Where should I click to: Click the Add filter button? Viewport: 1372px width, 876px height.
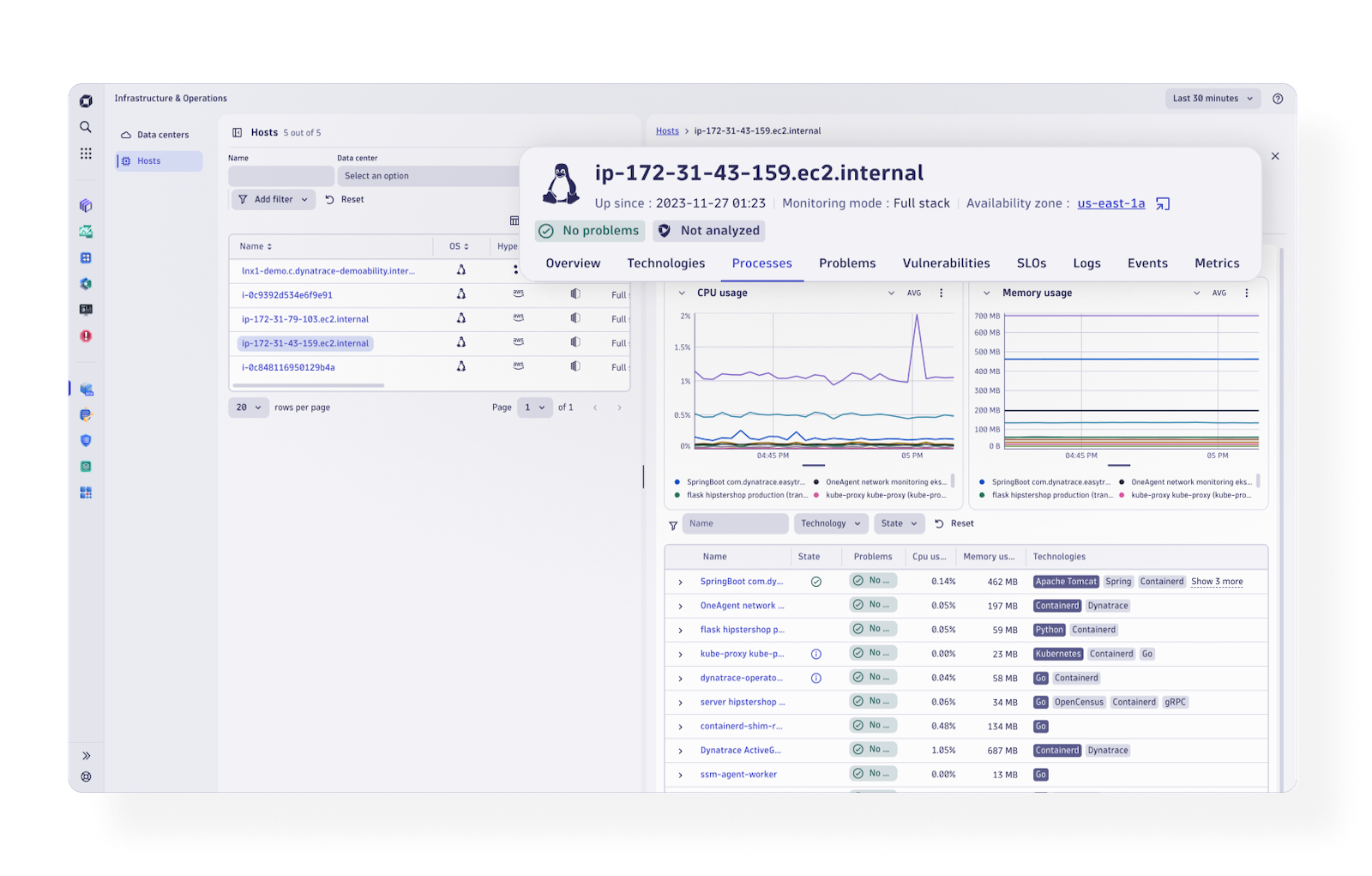click(x=273, y=200)
